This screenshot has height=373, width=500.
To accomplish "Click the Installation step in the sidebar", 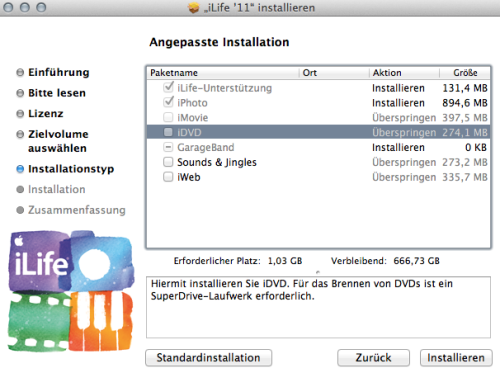I will [57, 189].
